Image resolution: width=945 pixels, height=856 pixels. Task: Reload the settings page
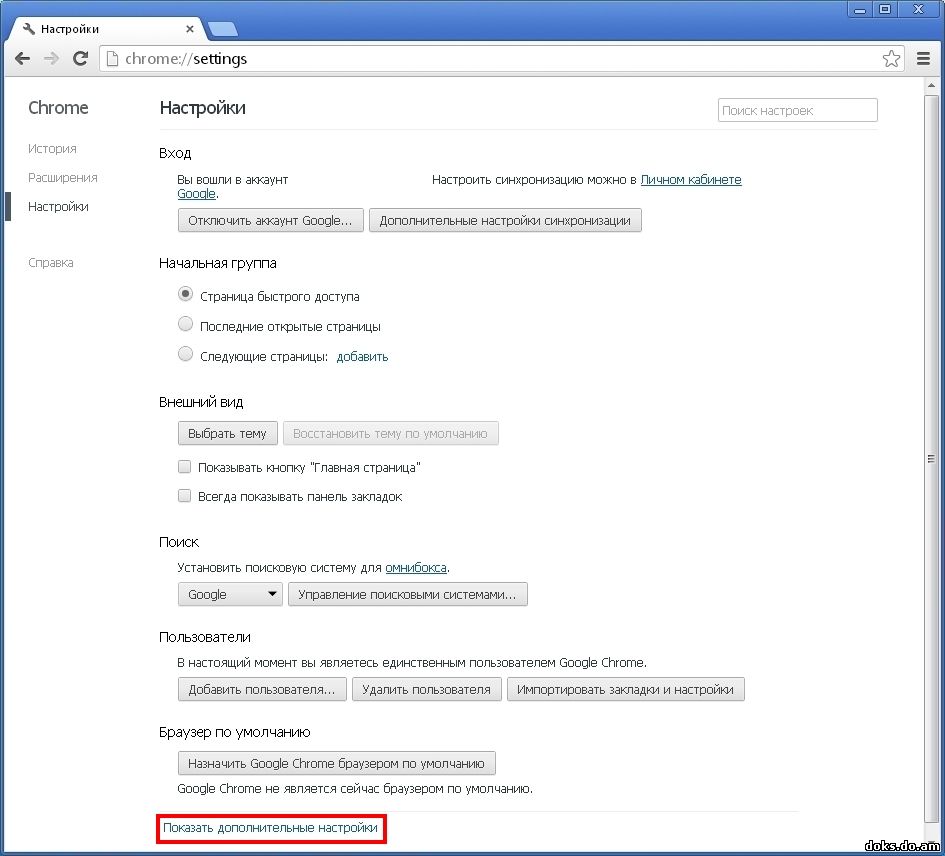(80, 58)
